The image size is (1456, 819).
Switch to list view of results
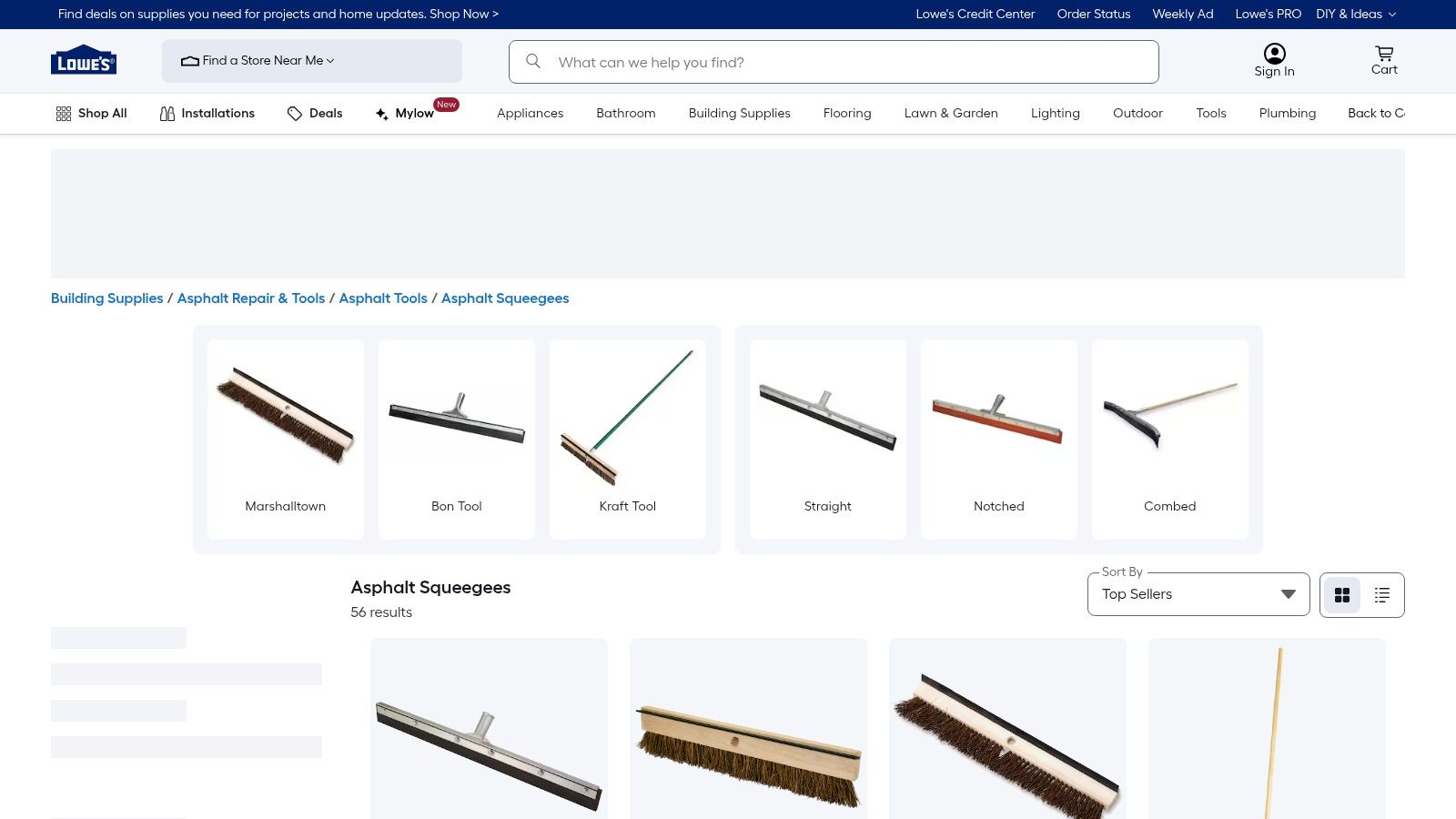click(x=1381, y=594)
